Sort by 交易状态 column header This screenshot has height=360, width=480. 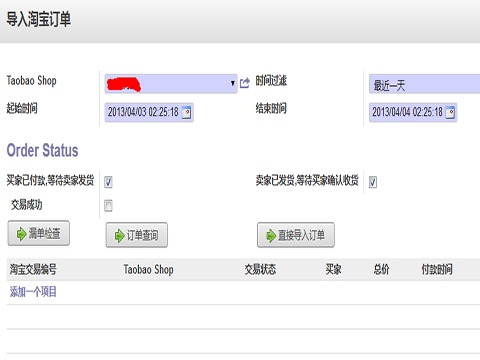point(260,269)
